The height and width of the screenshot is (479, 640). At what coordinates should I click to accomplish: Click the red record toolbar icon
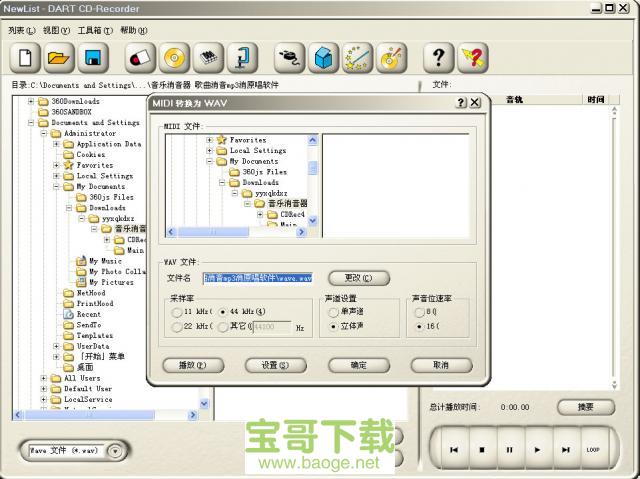140,58
